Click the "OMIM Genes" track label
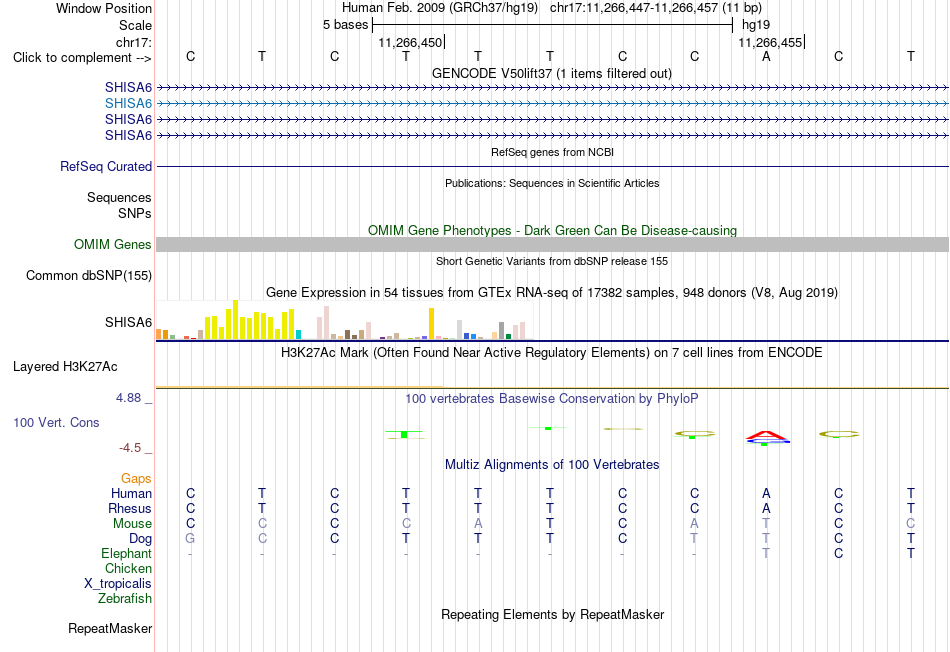The width and height of the screenshot is (950, 652). click(x=112, y=244)
